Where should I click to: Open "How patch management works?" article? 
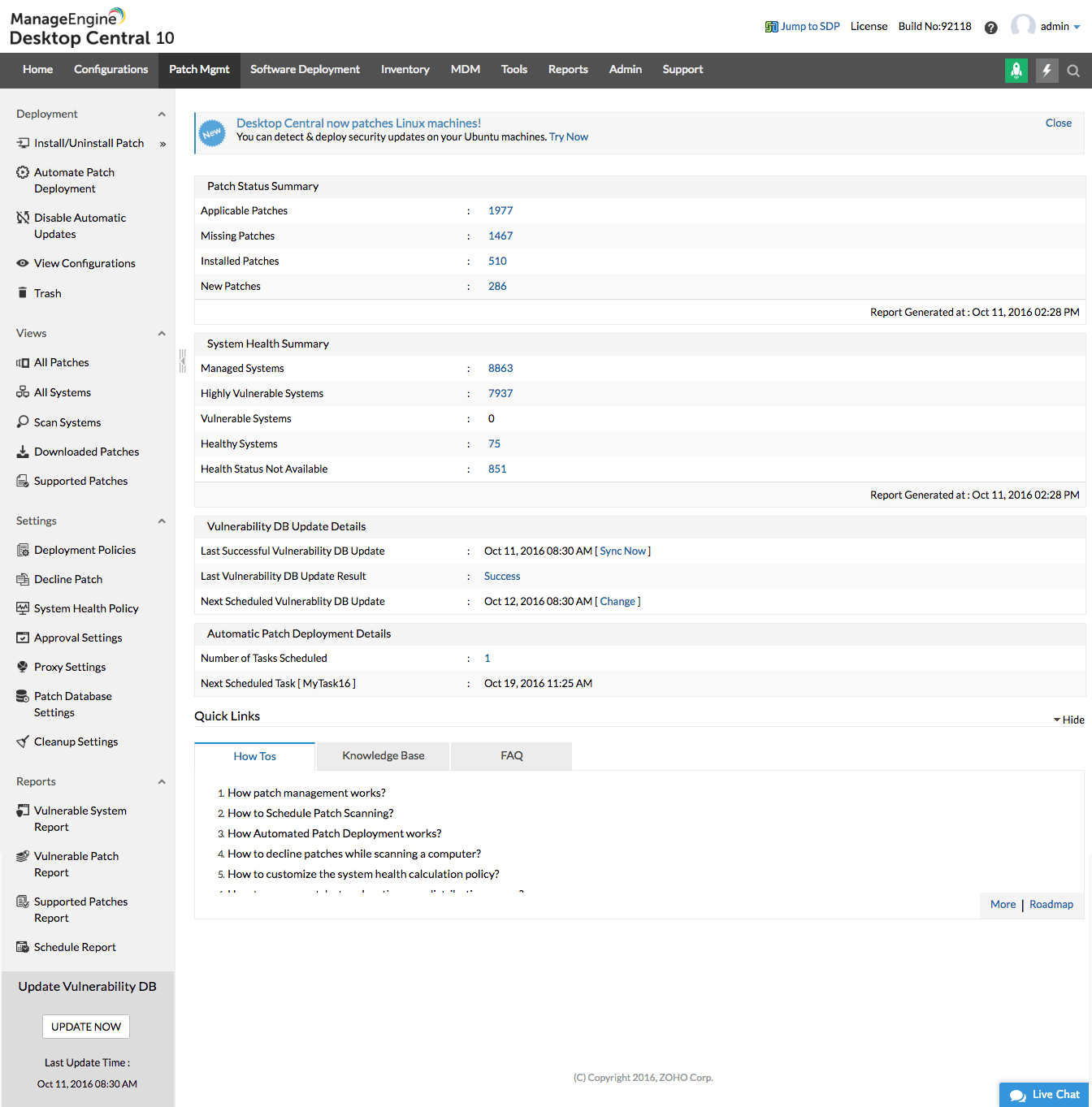pyautogui.click(x=306, y=793)
